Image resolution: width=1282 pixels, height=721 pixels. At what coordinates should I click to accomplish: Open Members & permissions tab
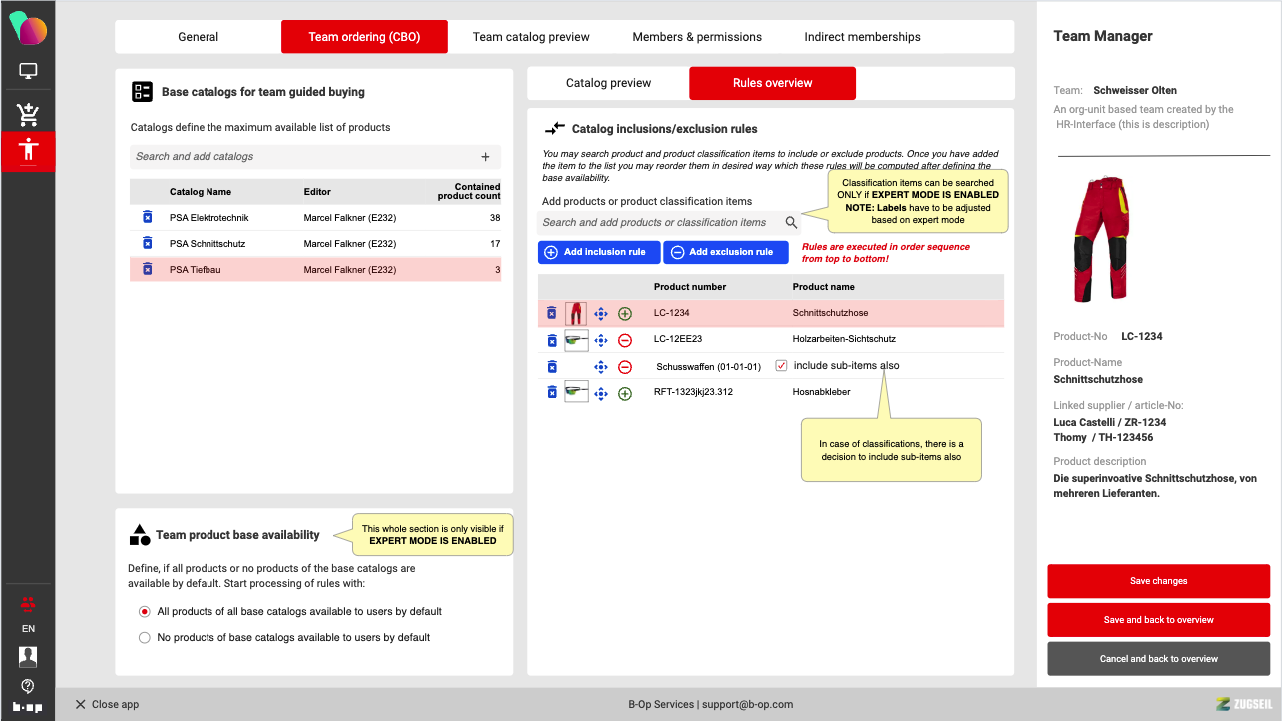[x=697, y=37]
